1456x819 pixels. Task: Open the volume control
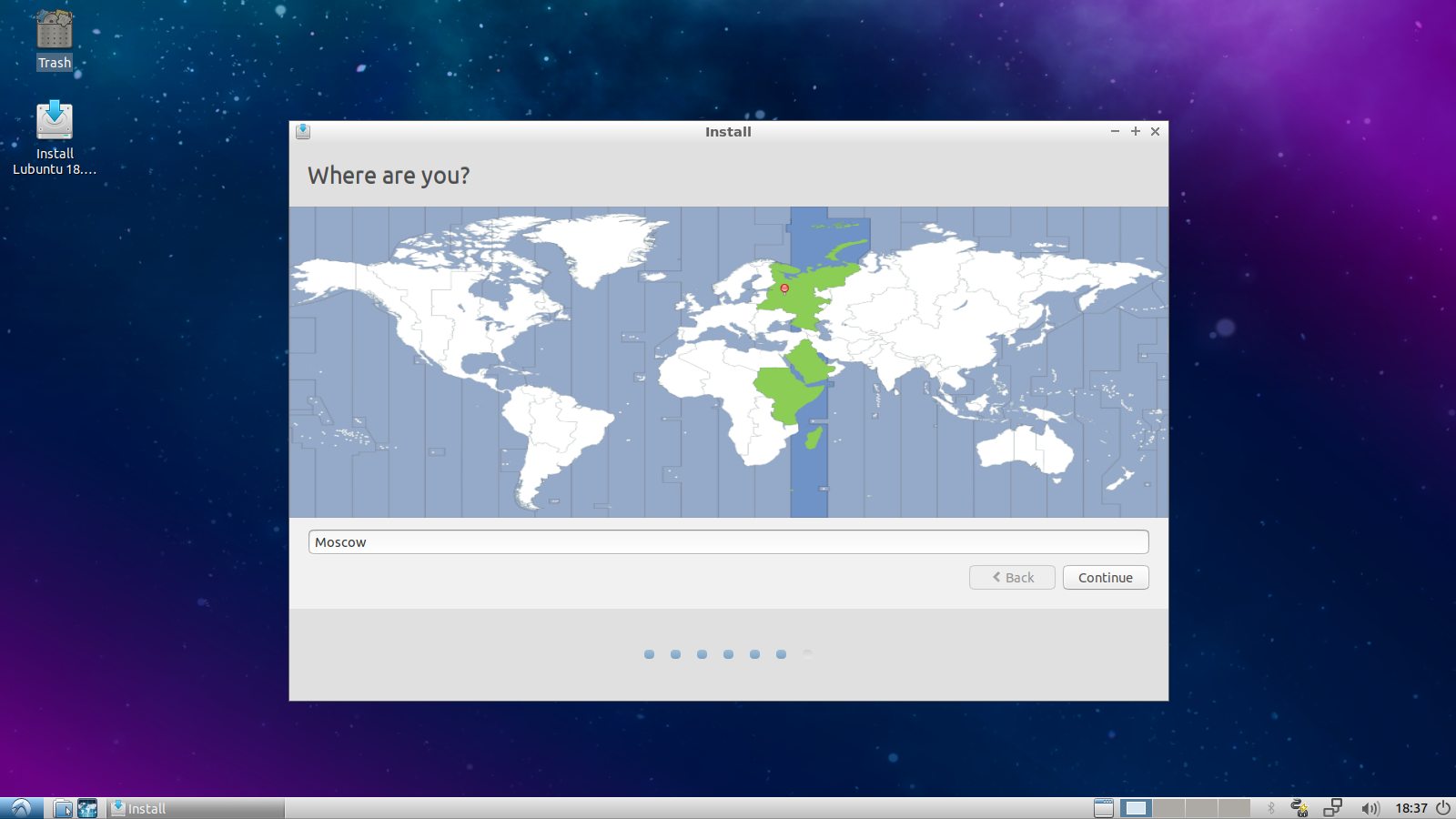pyautogui.click(x=1370, y=808)
